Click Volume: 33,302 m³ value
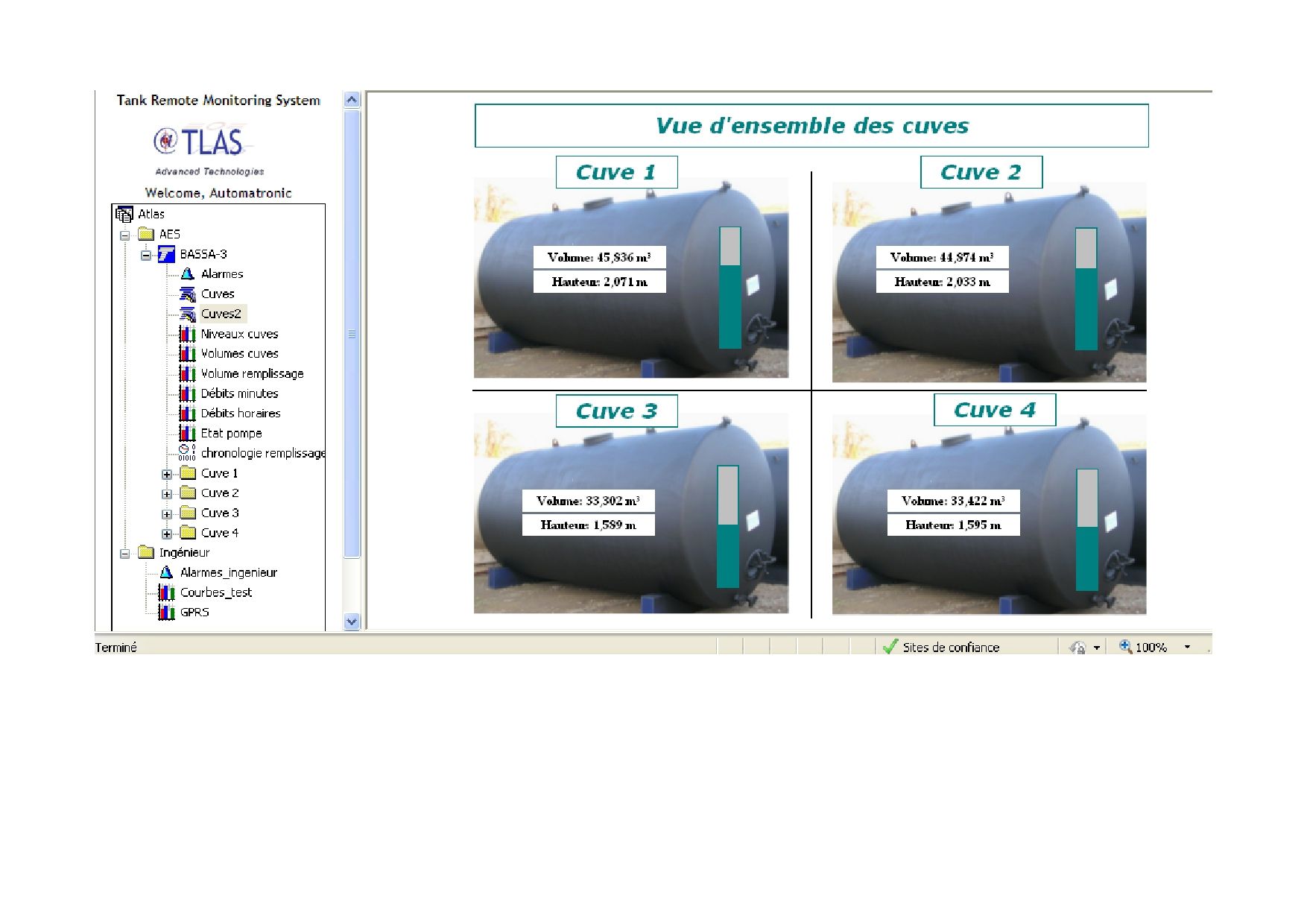 [588, 501]
